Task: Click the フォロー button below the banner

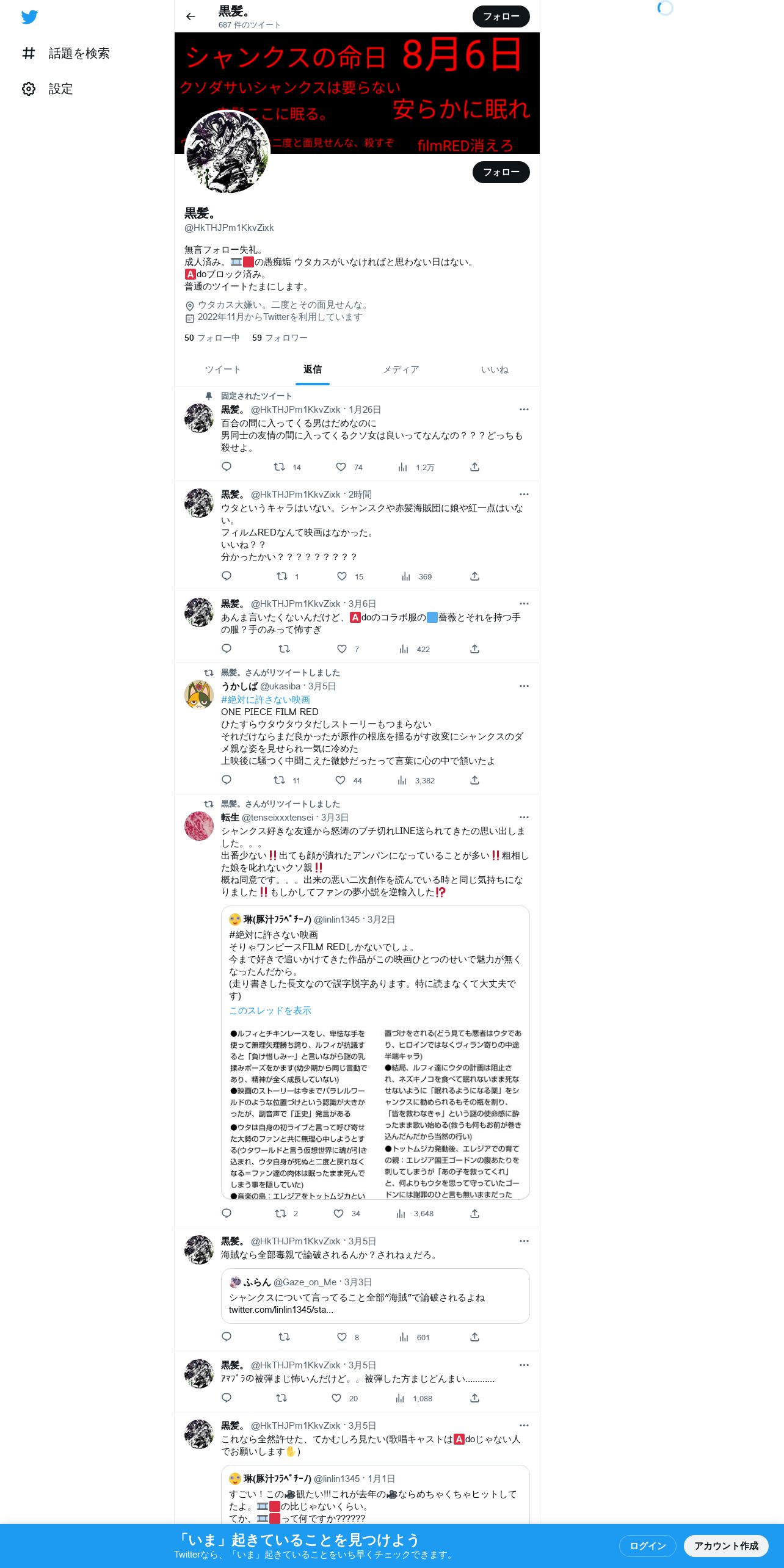Action: click(501, 172)
